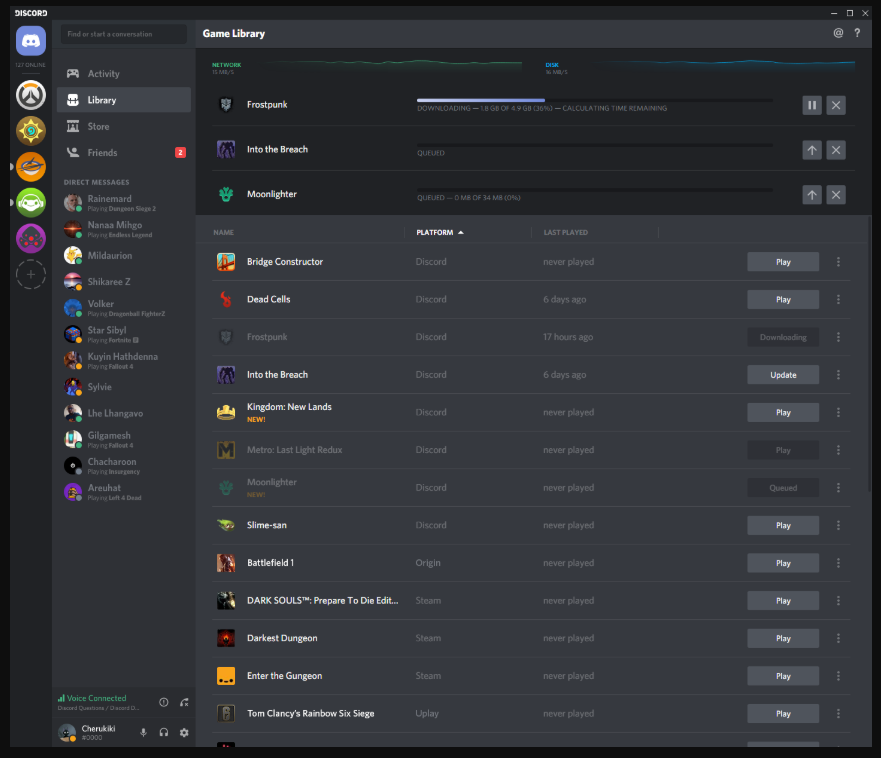Image resolution: width=881 pixels, height=758 pixels.
Task: Toggle microphone mute
Action: [143, 732]
